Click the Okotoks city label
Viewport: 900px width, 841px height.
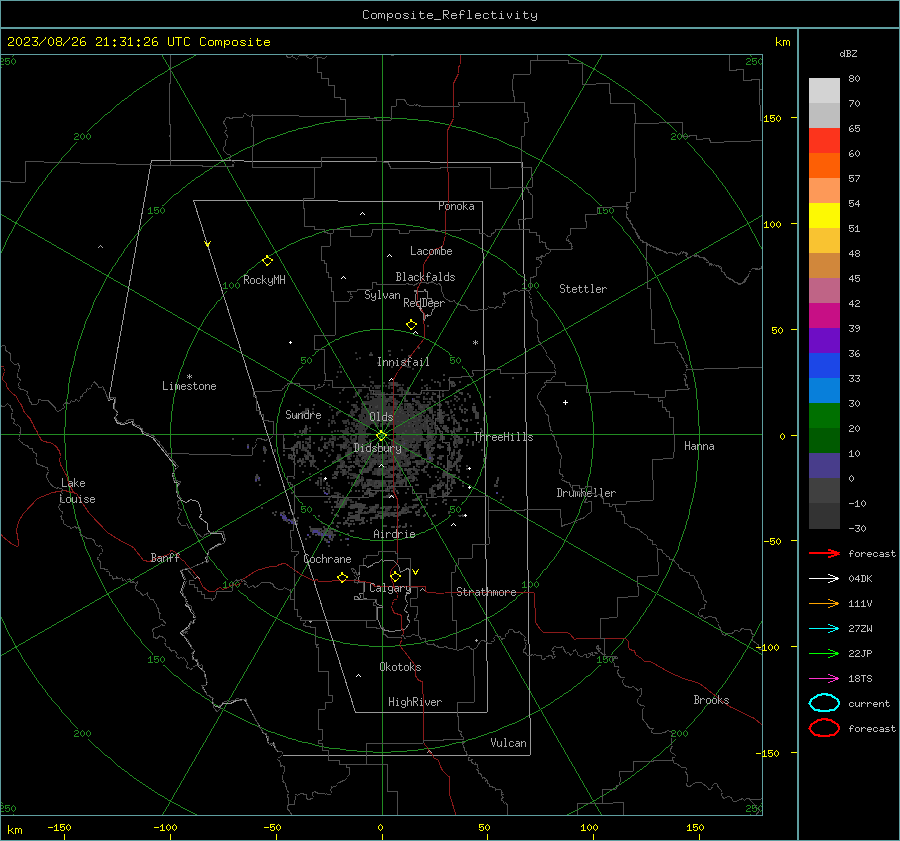tap(400, 667)
